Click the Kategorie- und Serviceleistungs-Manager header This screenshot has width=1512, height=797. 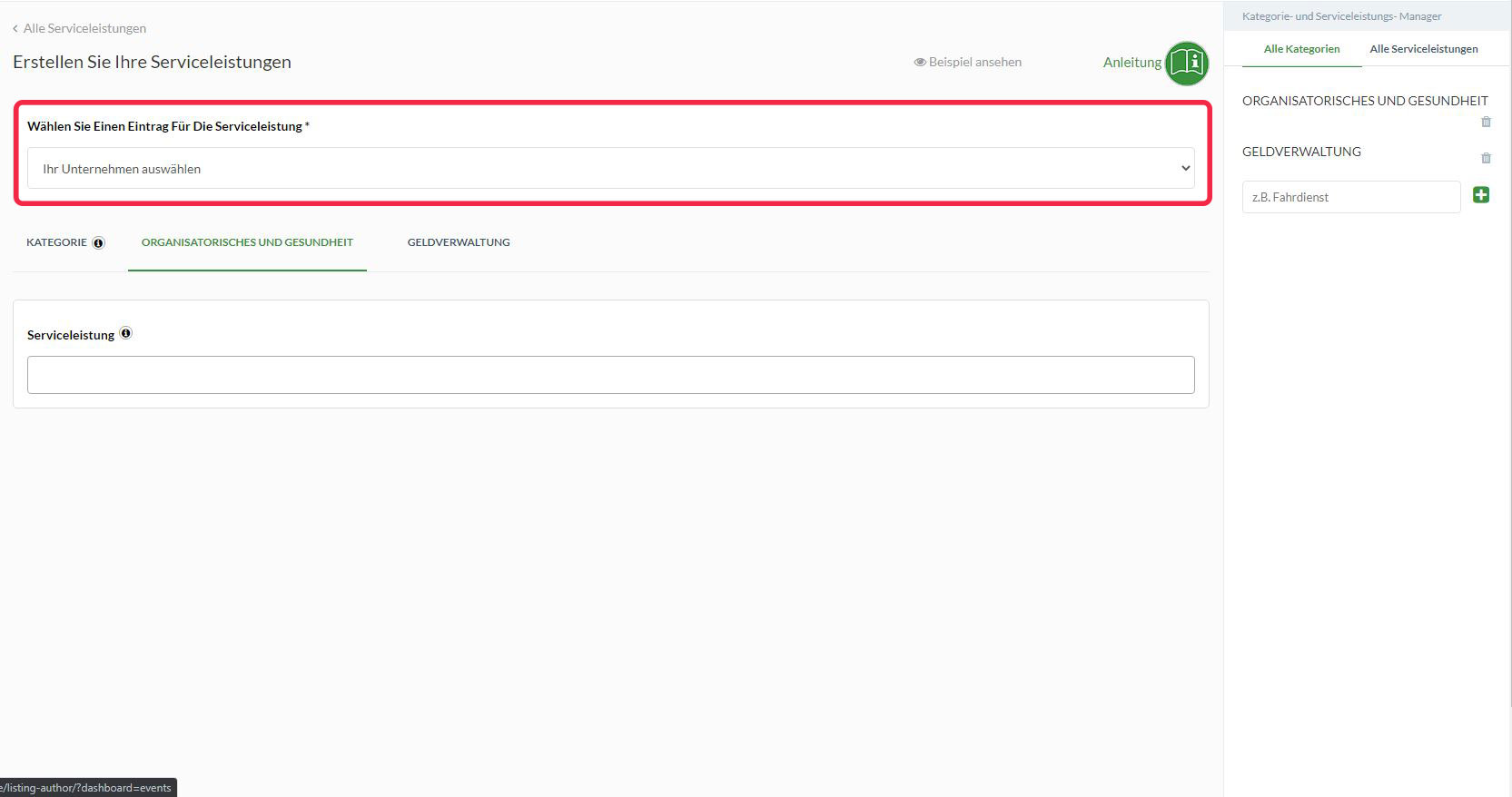coord(1341,16)
